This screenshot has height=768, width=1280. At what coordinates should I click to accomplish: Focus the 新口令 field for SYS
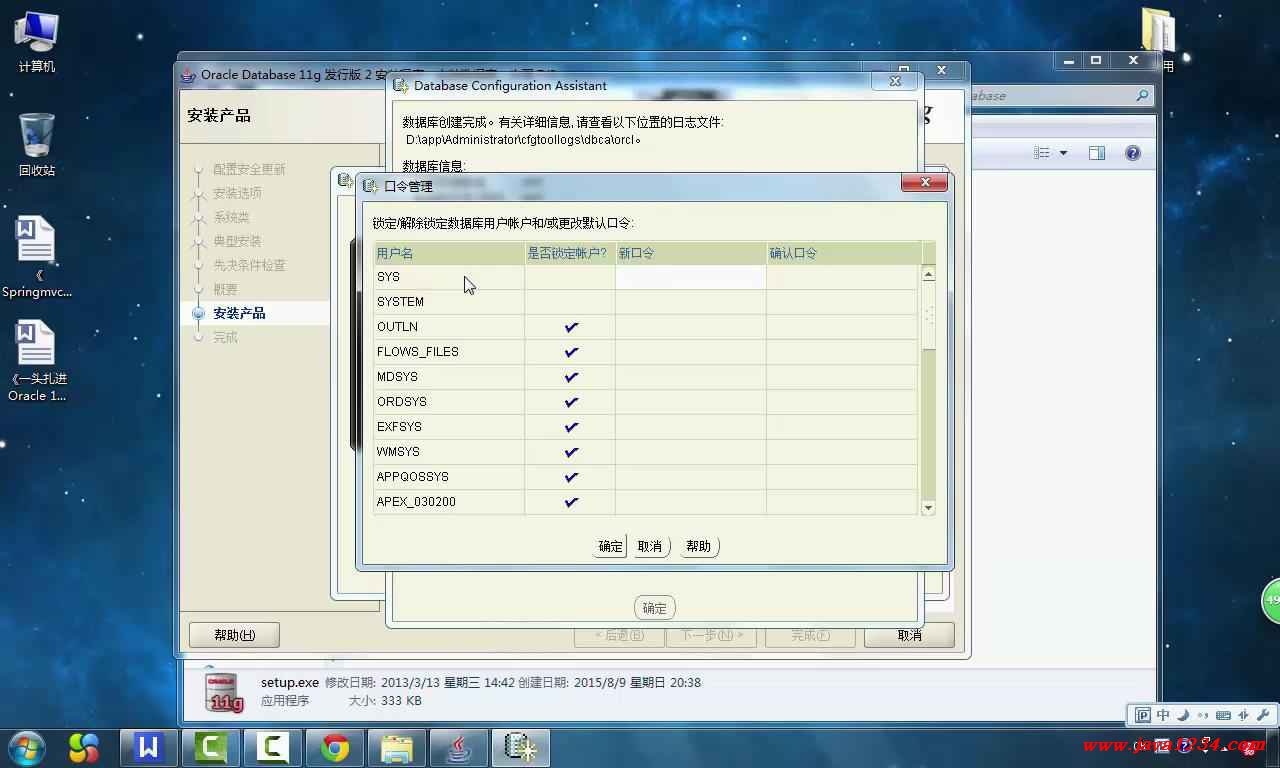tap(691, 277)
